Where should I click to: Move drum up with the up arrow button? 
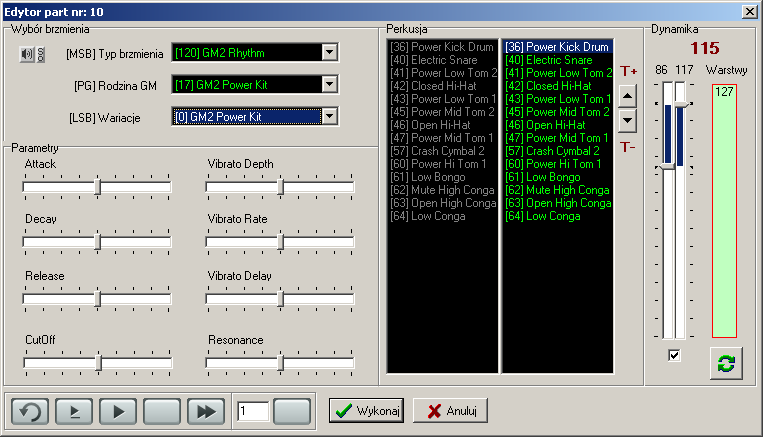pyautogui.click(x=627, y=96)
